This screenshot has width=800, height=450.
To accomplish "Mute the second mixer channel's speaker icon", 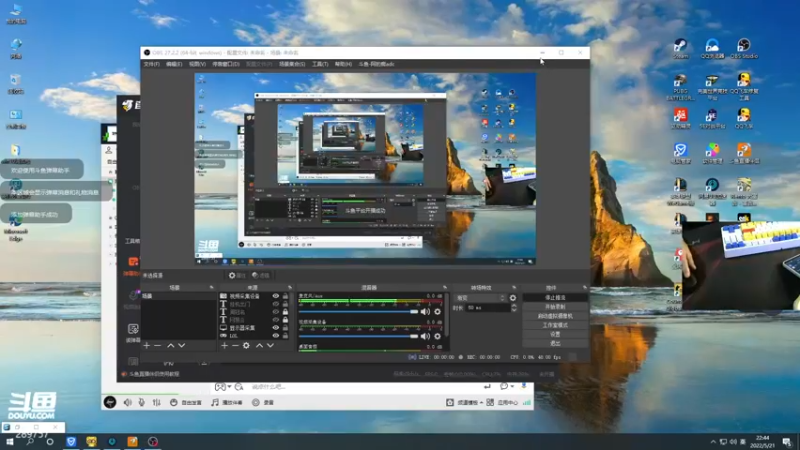I will point(425,336).
